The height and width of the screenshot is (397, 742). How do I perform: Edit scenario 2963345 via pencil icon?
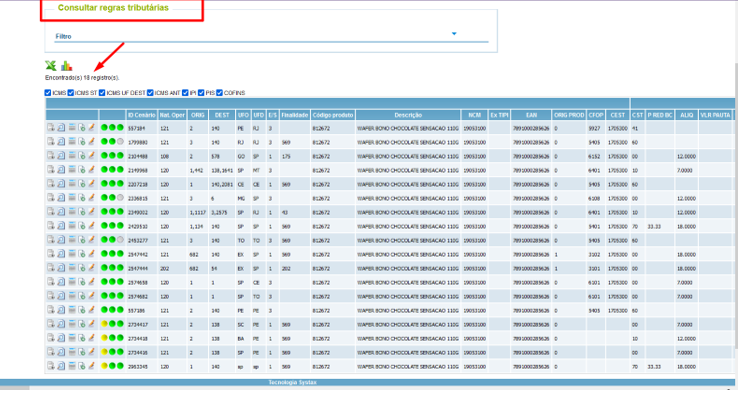click(x=92, y=366)
